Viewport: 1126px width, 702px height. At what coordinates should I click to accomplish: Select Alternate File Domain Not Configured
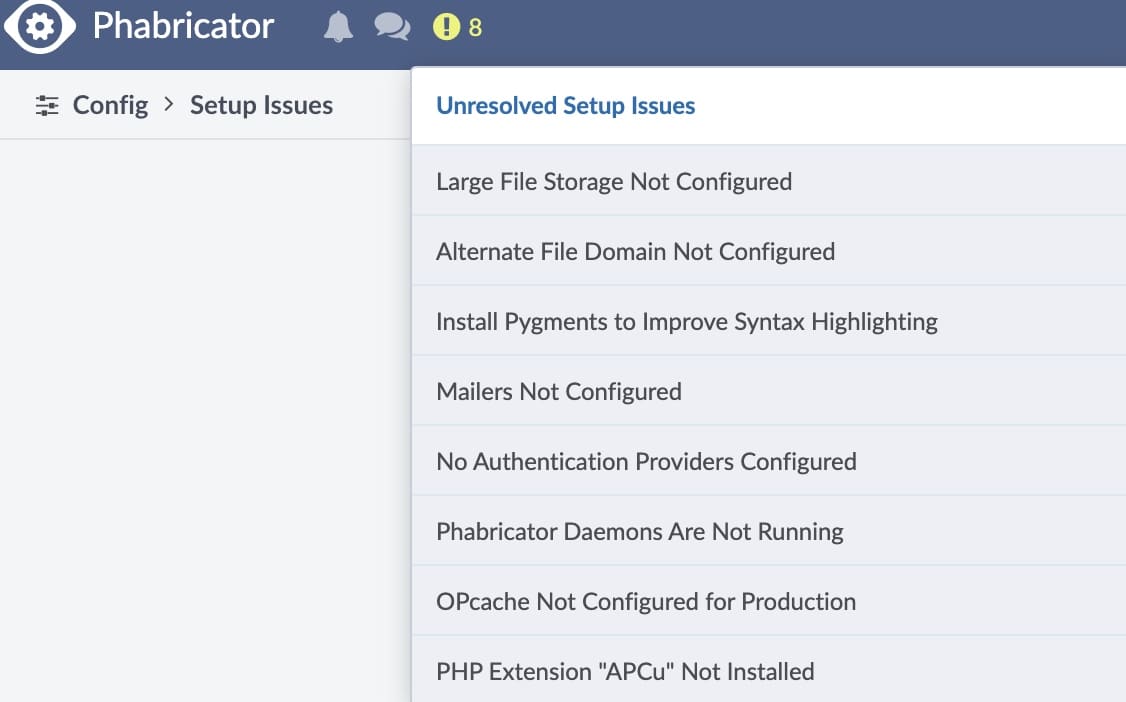click(635, 251)
